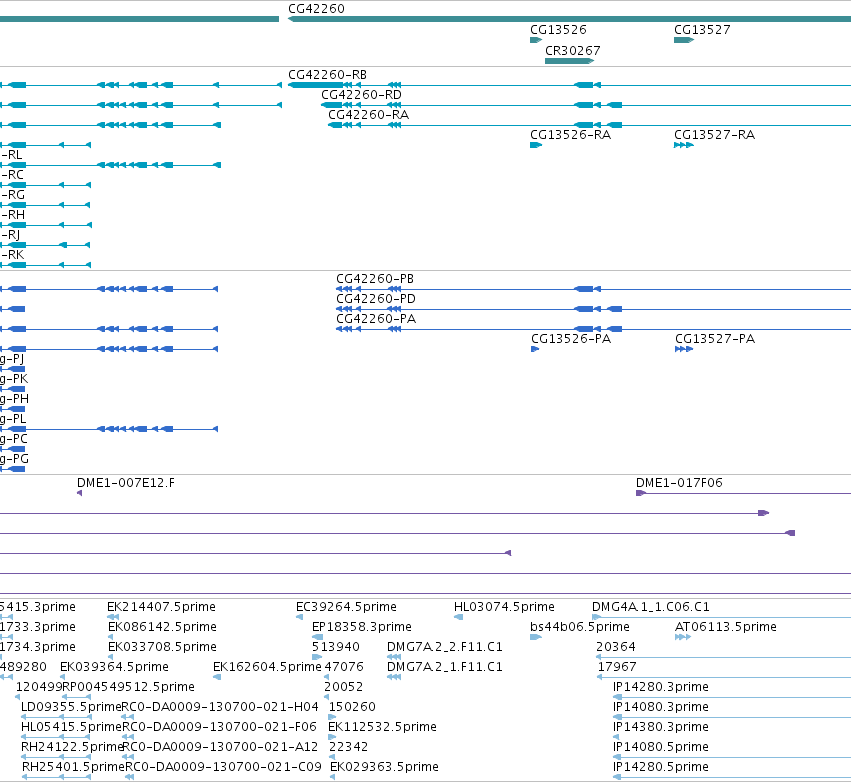Screen dimensions: 851x782
Task: Click EST IP14380.3prime
Action: (661, 727)
